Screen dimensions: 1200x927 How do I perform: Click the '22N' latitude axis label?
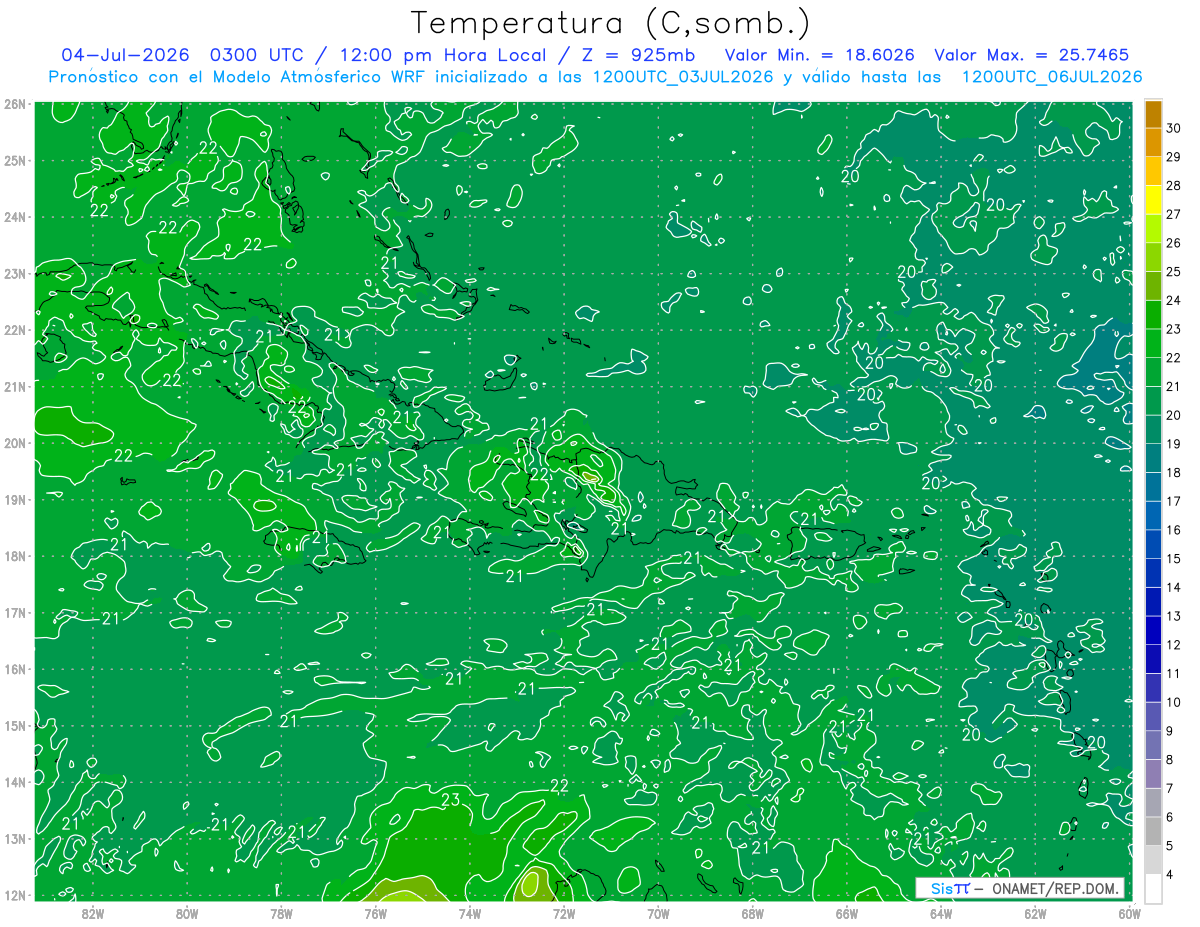[x=15, y=330]
